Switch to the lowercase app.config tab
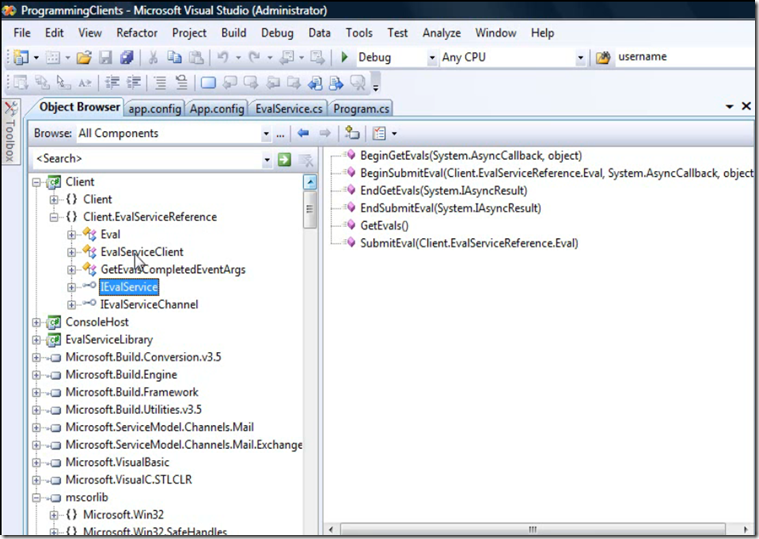 (154, 109)
